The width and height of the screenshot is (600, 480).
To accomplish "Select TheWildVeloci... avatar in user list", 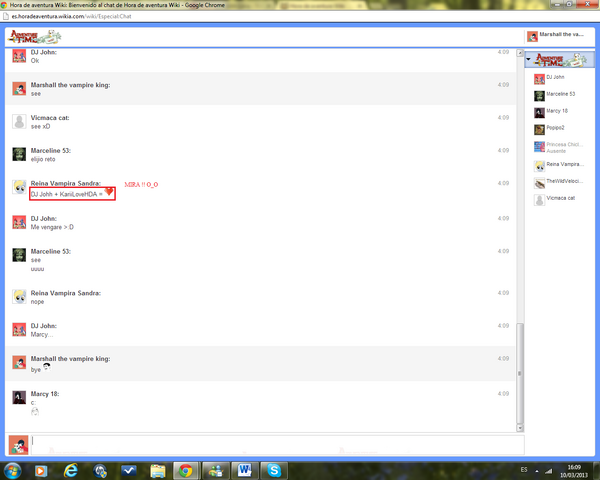I will (539, 183).
